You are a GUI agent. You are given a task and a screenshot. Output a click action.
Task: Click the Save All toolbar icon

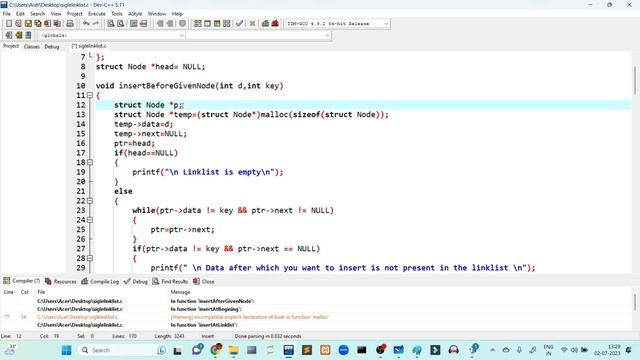click(38, 24)
